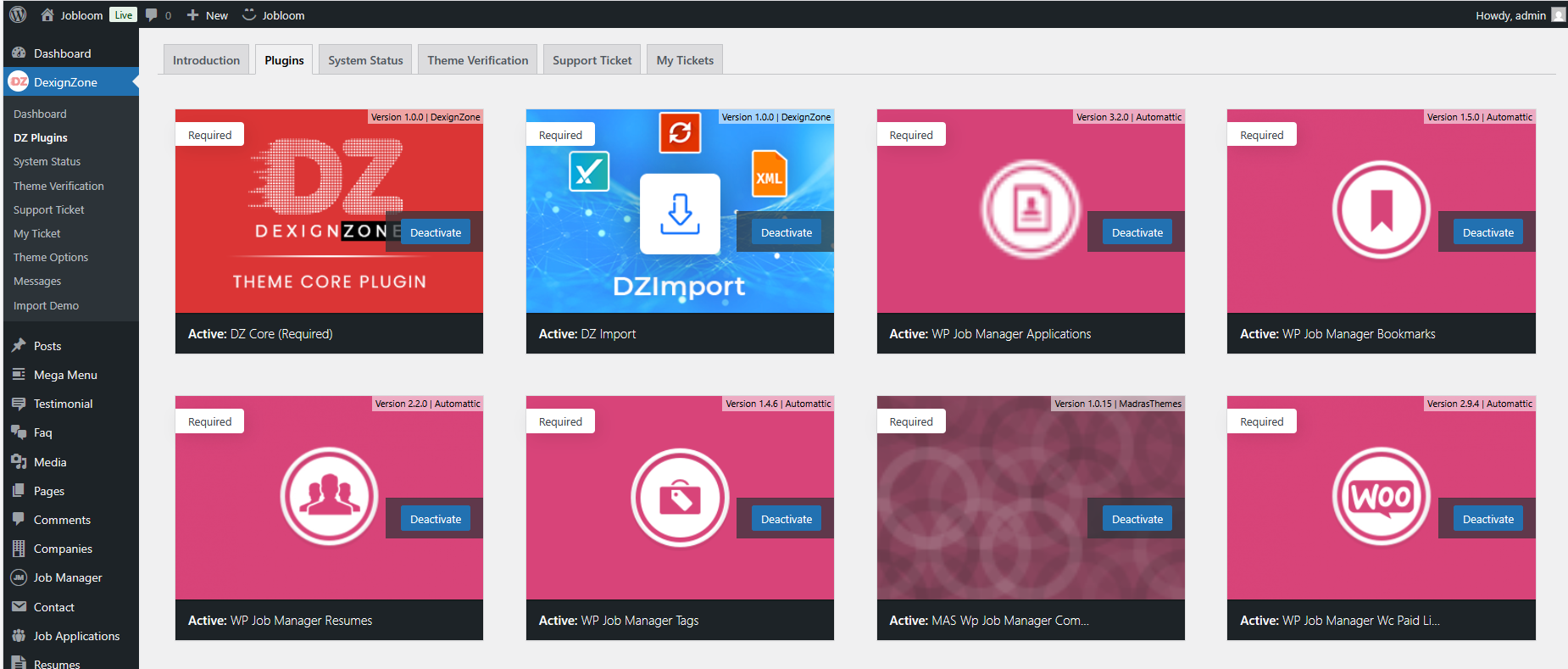Open the comments bubble icon in admin bar
Screen dimensions: 1568x669
pyautogui.click(x=152, y=14)
